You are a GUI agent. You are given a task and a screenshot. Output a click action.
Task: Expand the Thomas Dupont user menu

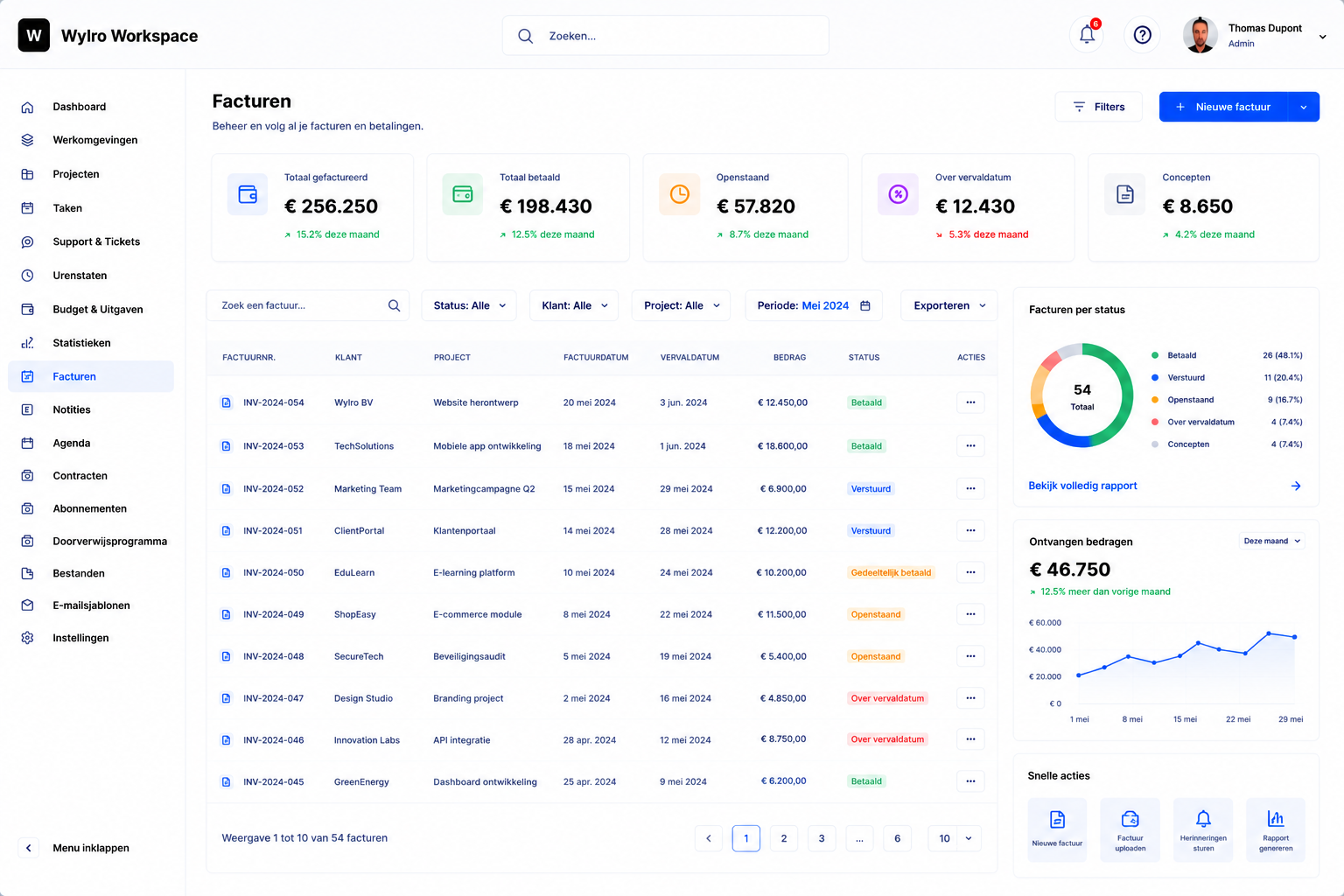[1322, 37]
